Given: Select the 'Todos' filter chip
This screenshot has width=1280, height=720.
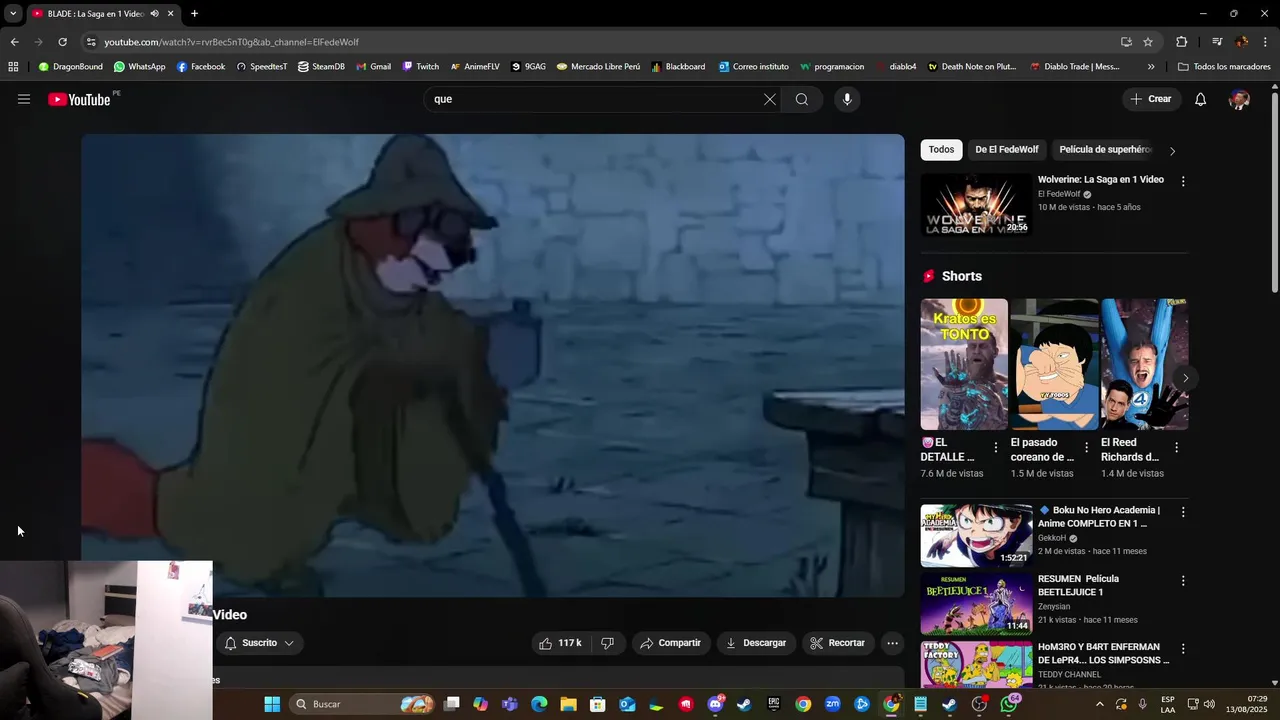Looking at the screenshot, I should click(941, 150).
